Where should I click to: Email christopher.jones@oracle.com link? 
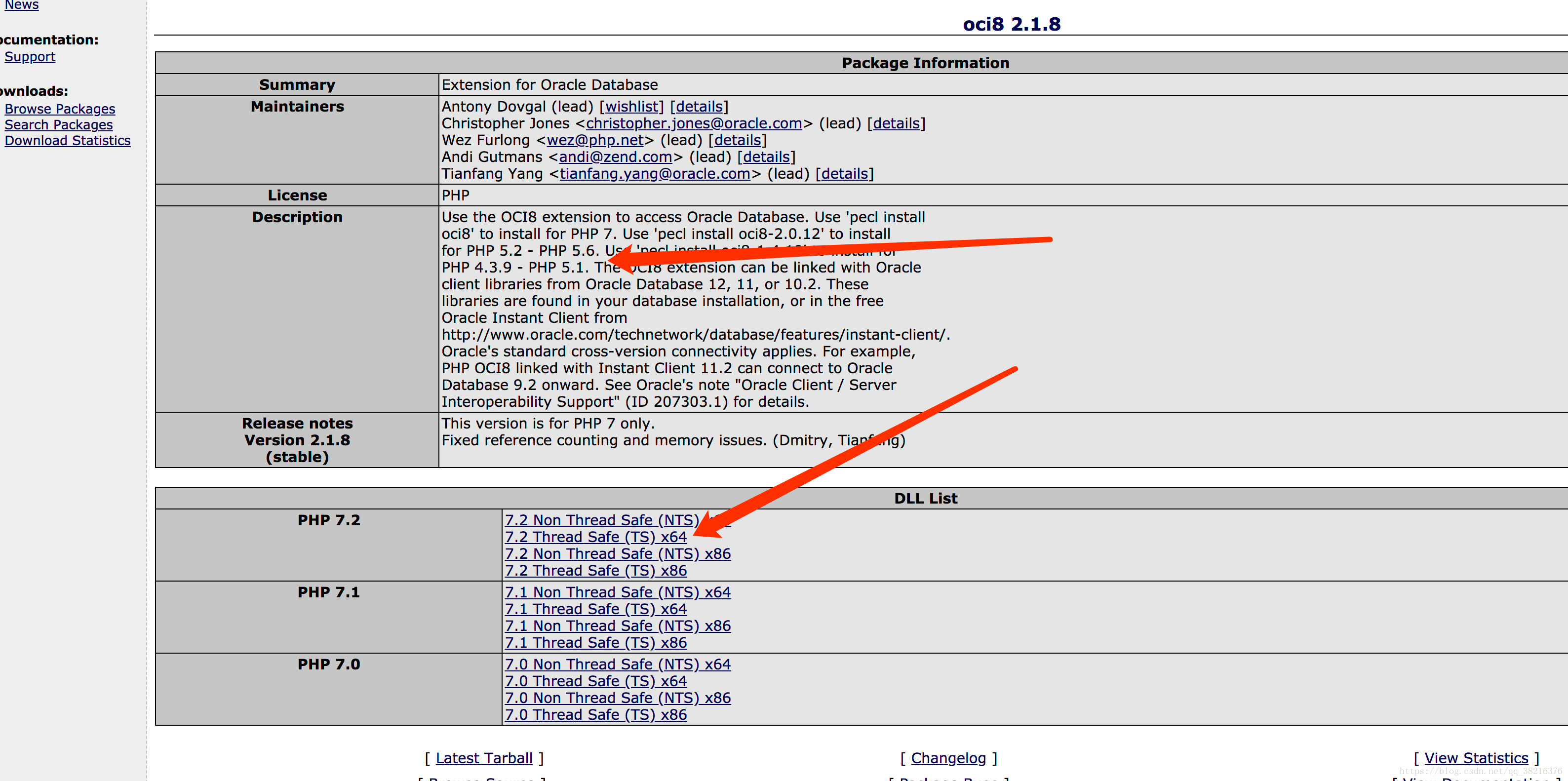tap(694, 123)
